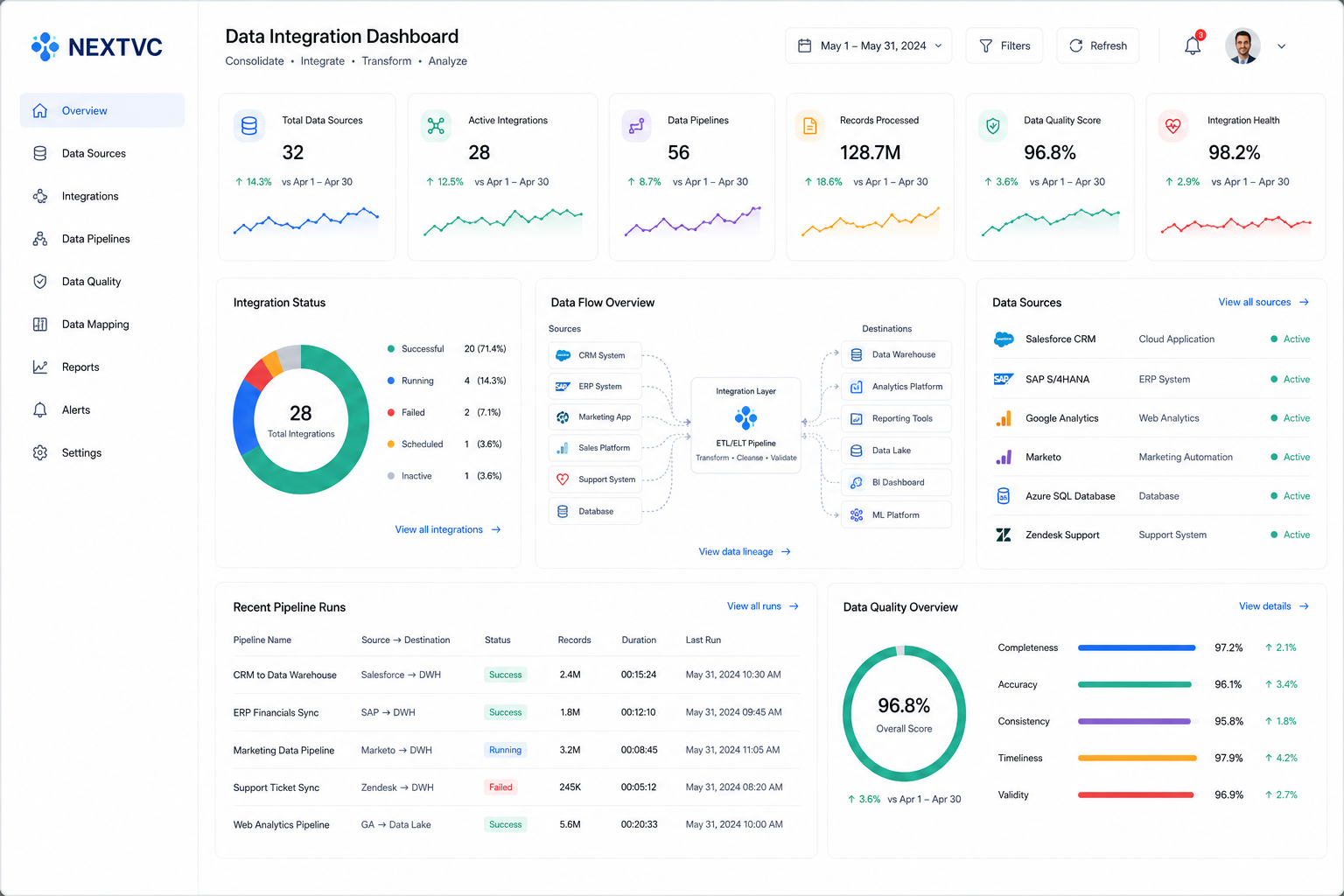Click the Azure SQL Database icon
1344x896 pixels.
click(1004, 496)
